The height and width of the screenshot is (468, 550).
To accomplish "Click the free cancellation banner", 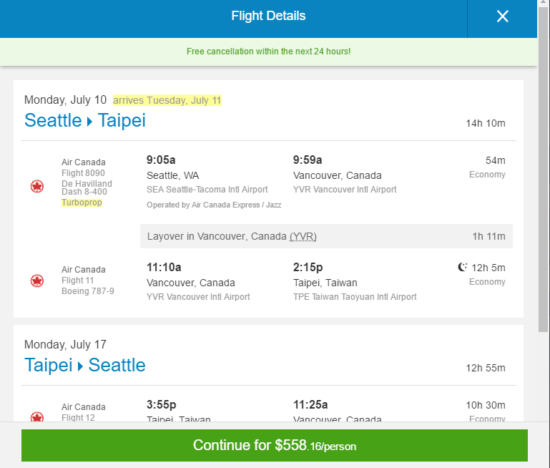I will click(x=268, y=52).
